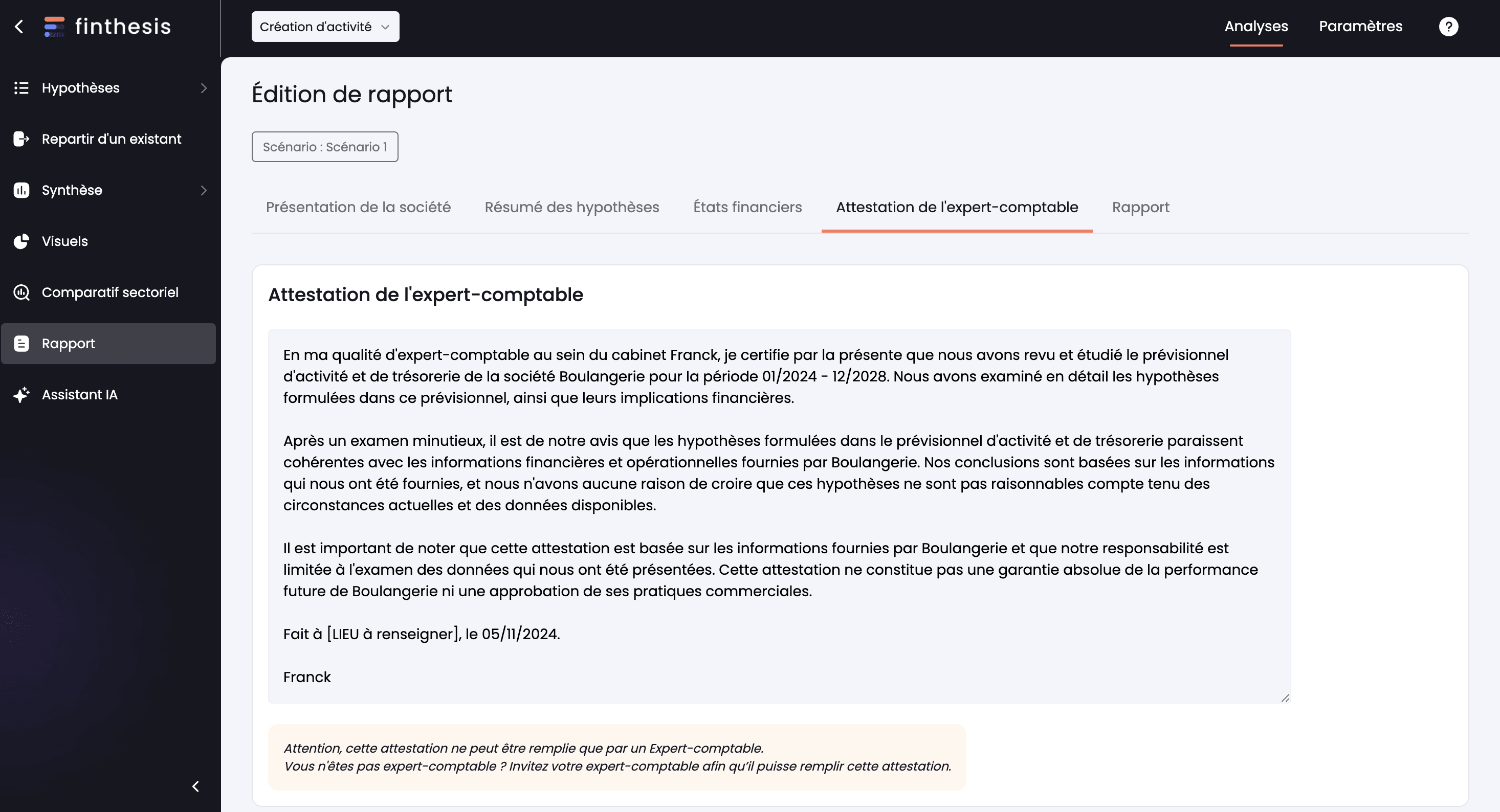Screen dimensions: 1500x812
Task: Open Comparatif sectoriel in the sidebar
Action: click(108, 292)
